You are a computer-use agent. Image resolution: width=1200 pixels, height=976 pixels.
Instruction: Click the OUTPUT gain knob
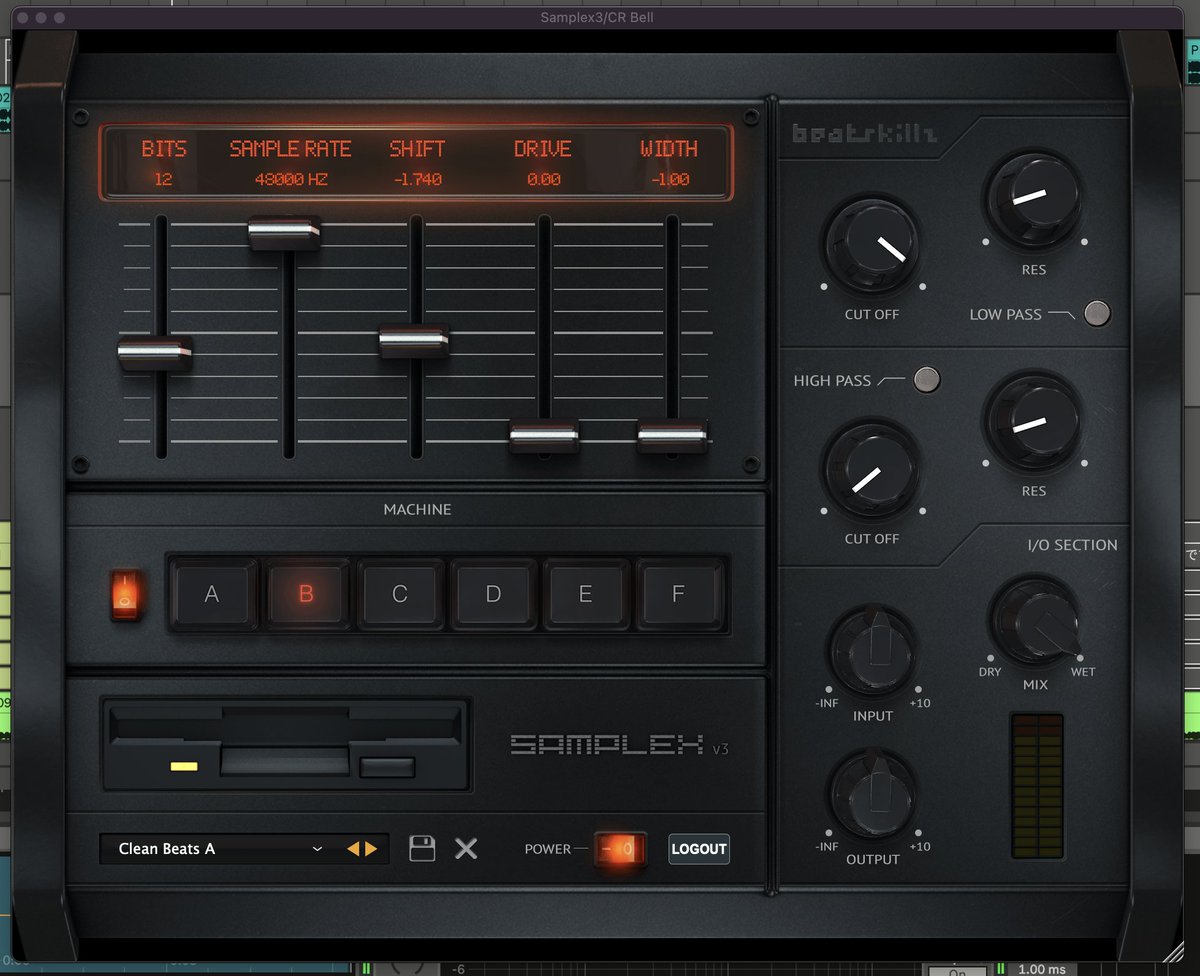(x=873, y=795)
